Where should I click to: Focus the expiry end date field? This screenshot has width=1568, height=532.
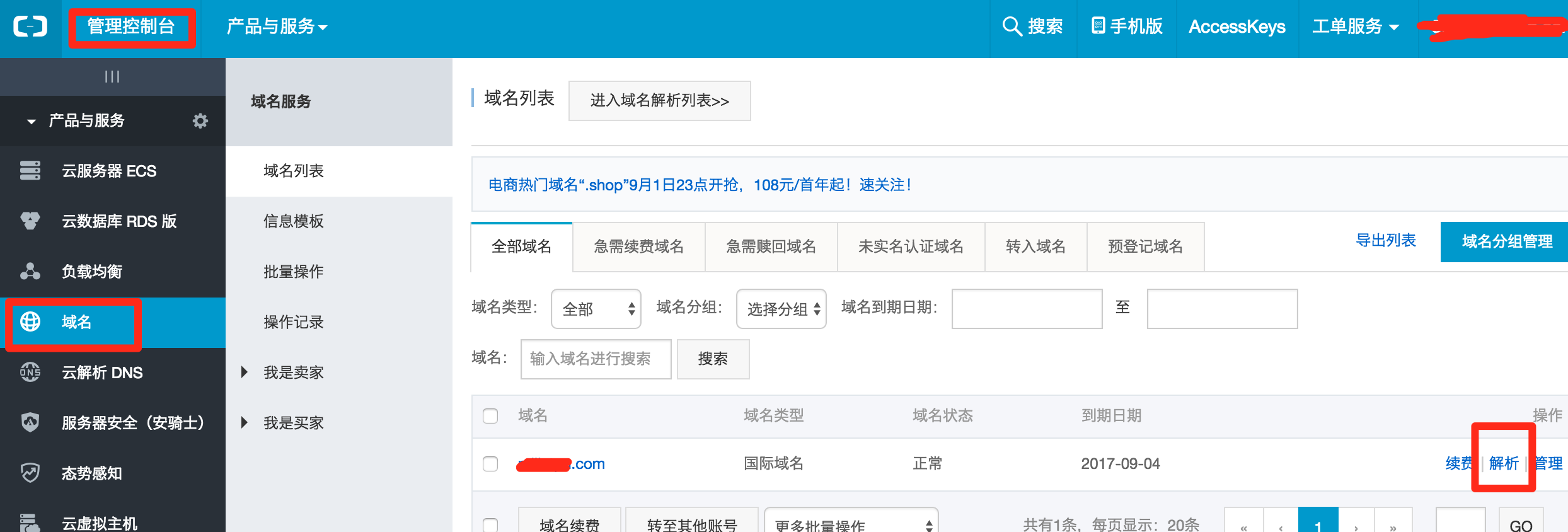click(x=1223, y=309)
